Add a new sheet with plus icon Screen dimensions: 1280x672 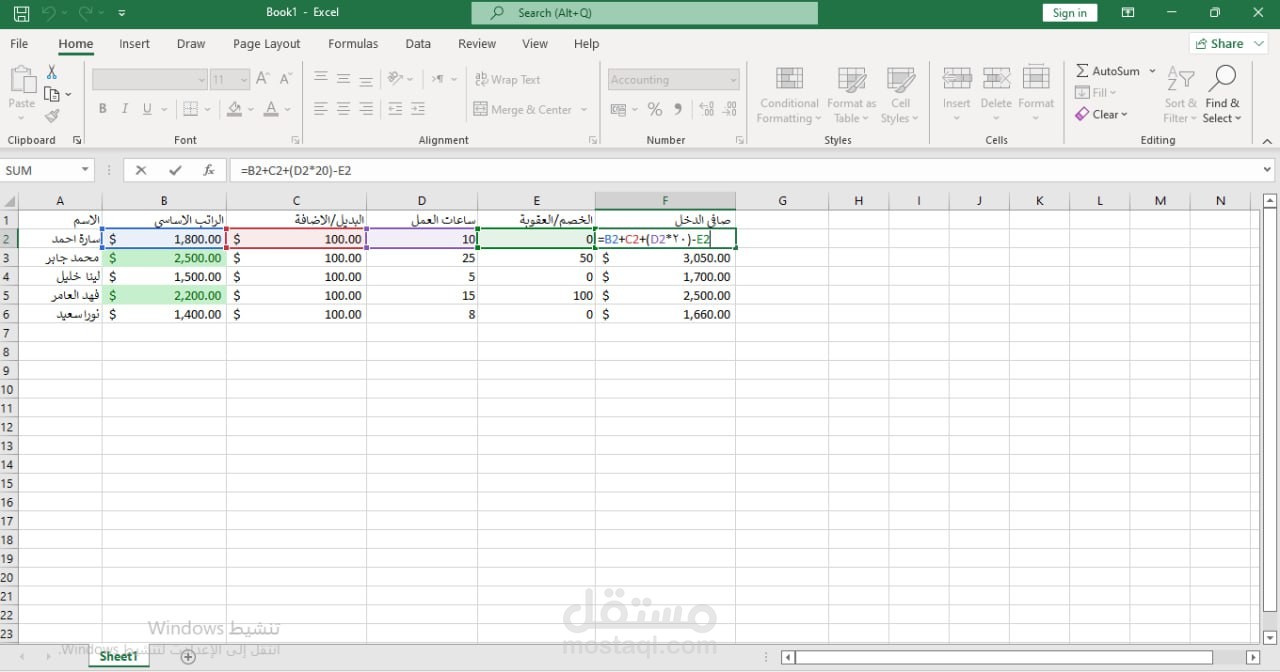[x=188, y=657]
